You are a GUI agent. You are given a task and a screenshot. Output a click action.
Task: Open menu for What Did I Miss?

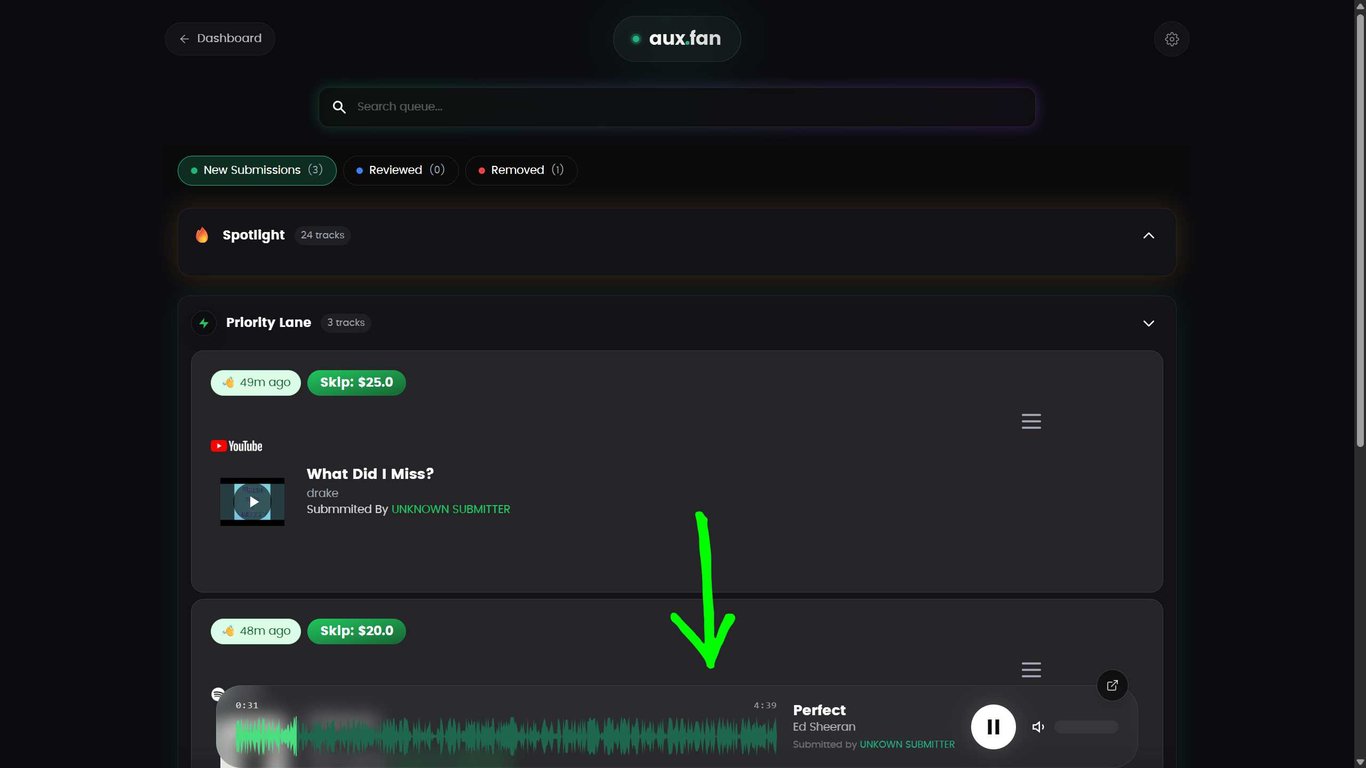click(1031, 422)
